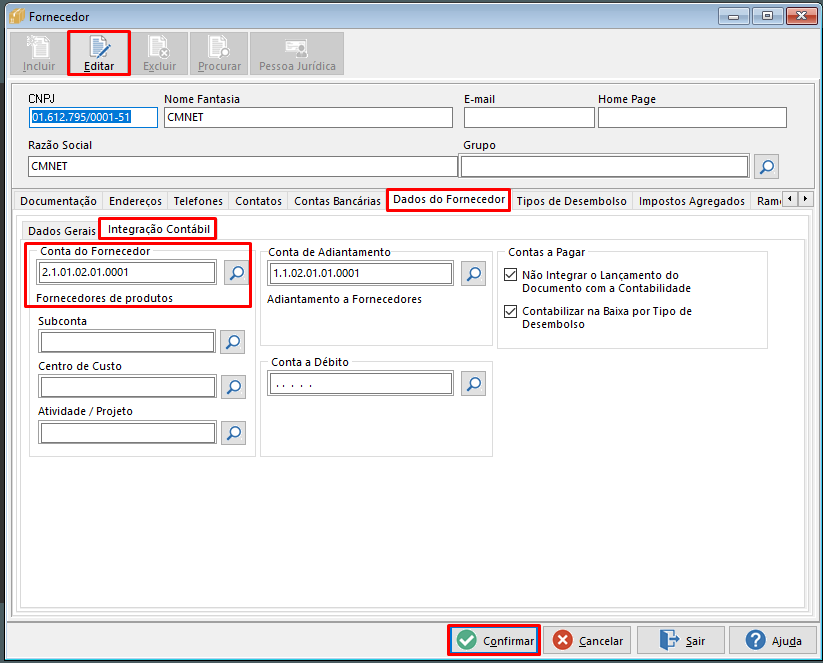Open the Impostos Agregados tab

point(691,201)
